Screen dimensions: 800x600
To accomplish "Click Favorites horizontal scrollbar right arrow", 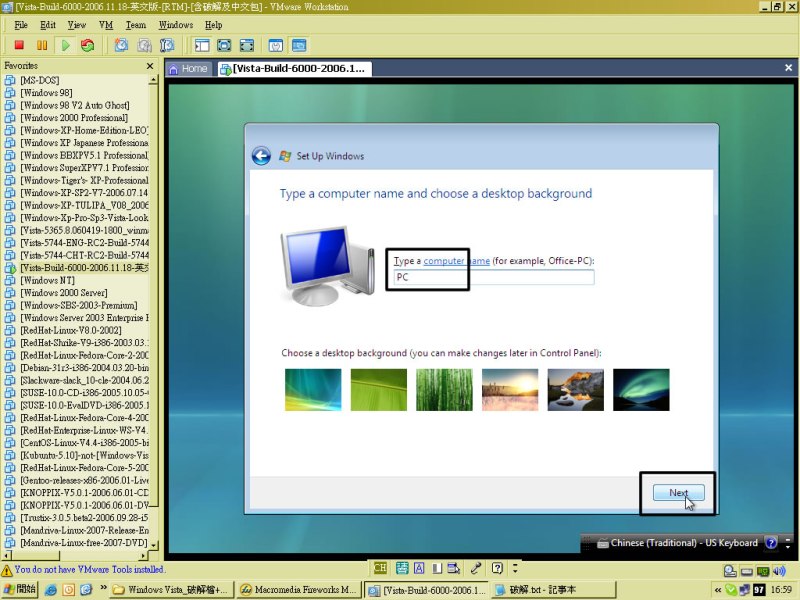I will [x=143, y=556].
